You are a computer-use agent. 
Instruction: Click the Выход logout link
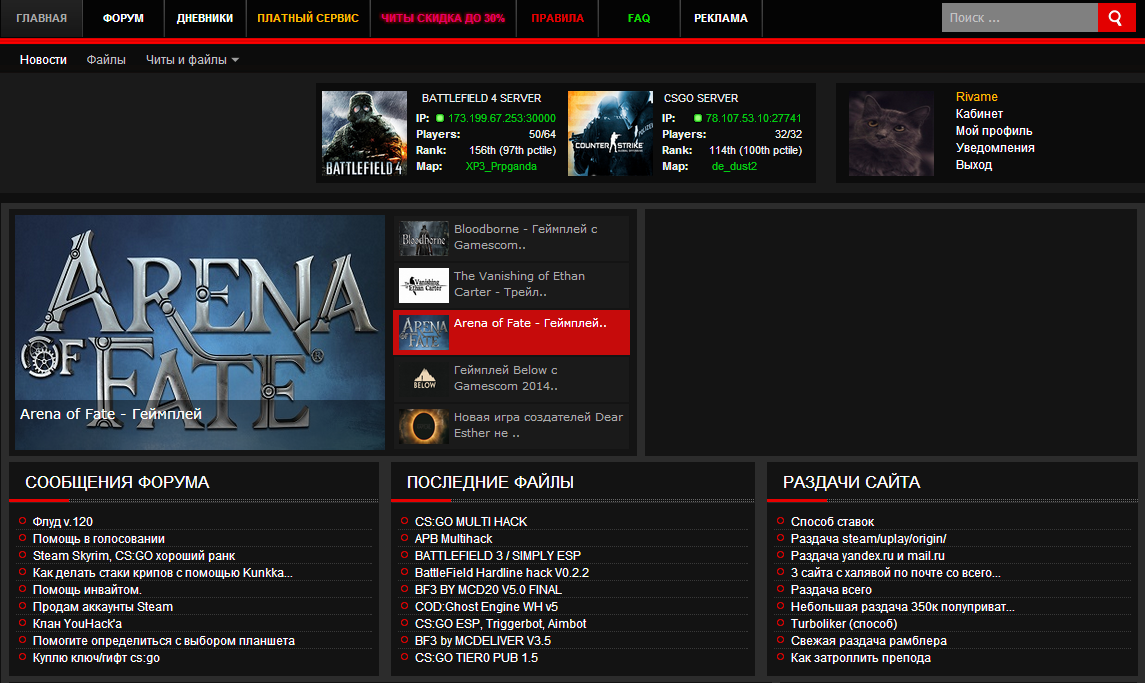pyautogui.click(x=973, y=165)
